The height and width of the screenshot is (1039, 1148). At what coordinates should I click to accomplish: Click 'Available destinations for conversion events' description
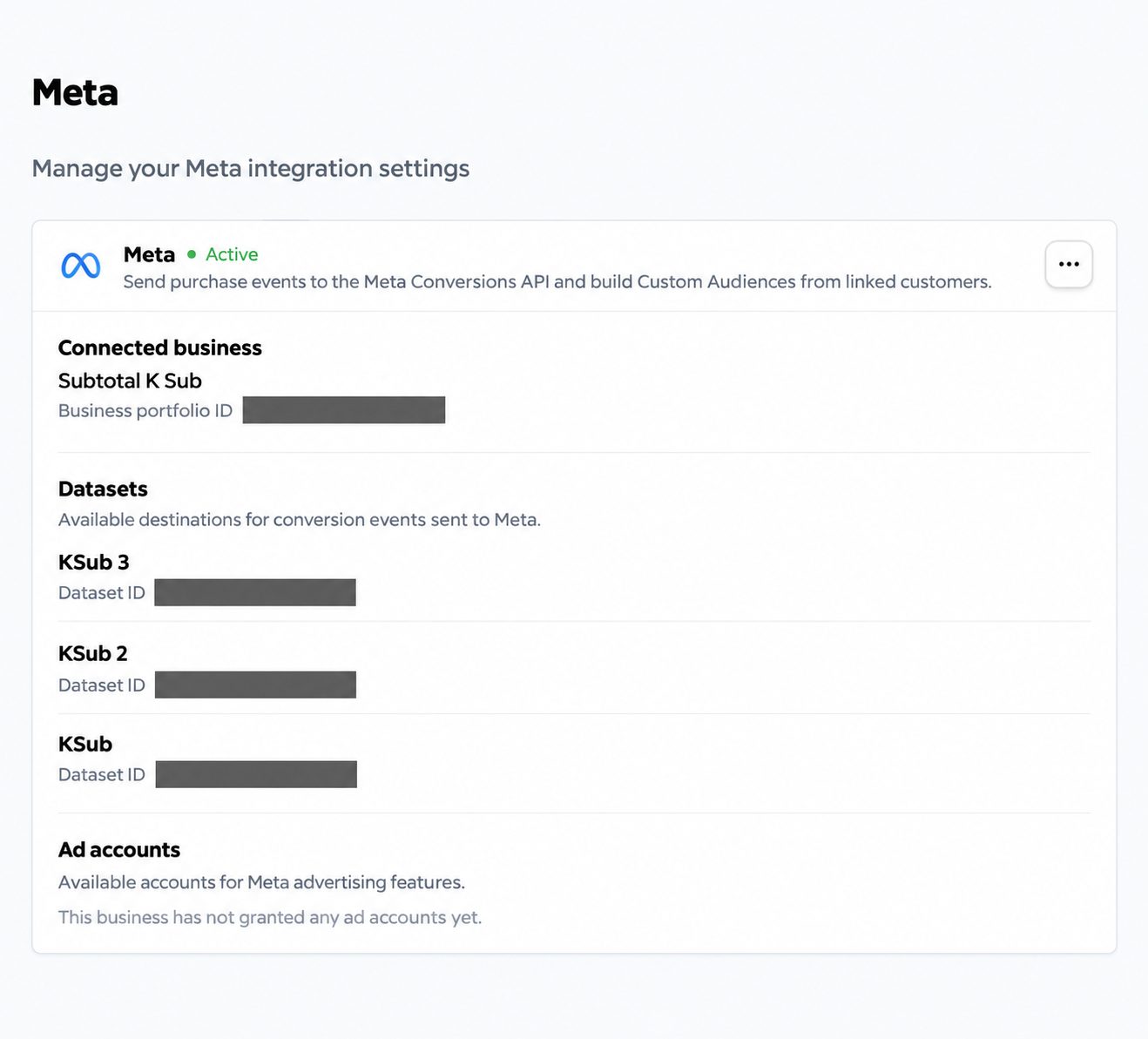(x=300, y=520)
